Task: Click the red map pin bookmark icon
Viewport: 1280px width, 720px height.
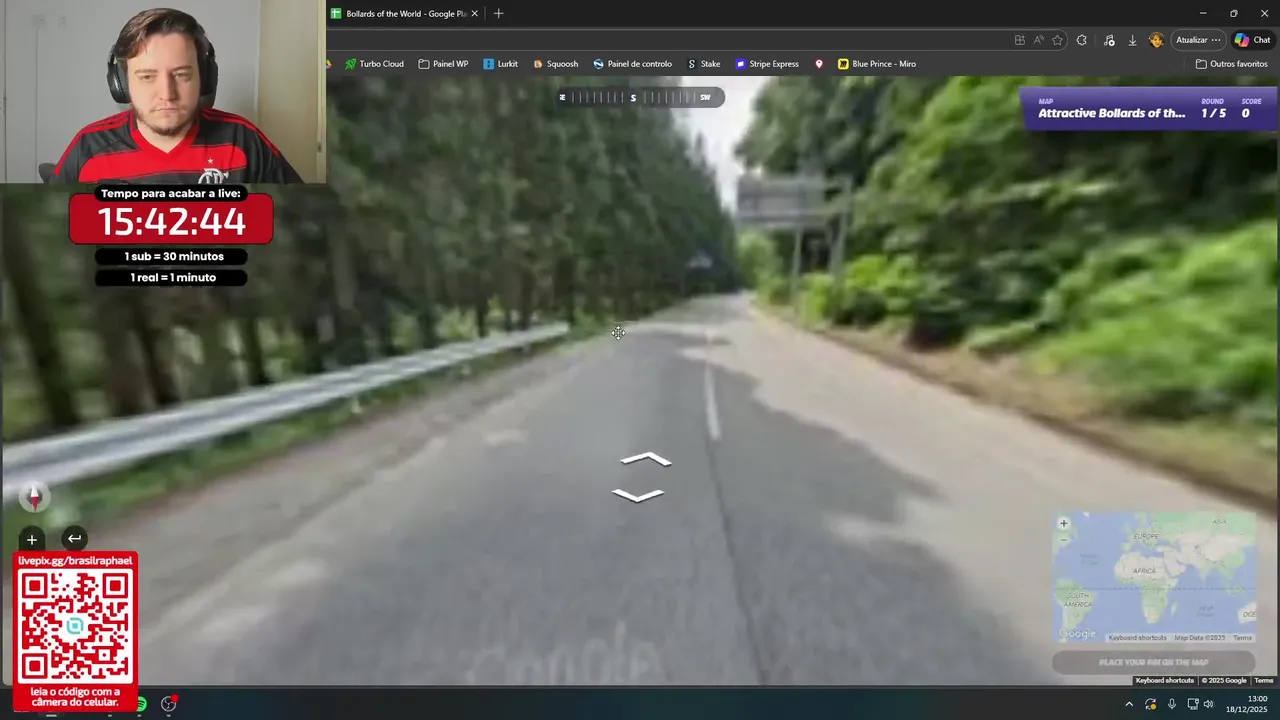Action: (x=819, y=64)
